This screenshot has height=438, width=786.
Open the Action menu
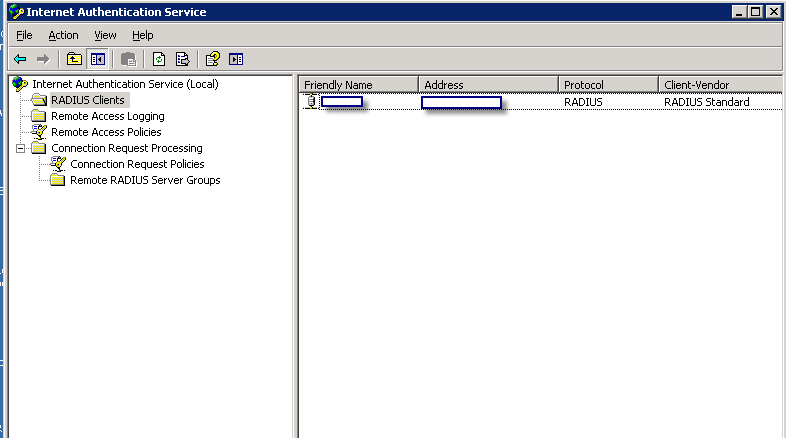click(x=63, y=35)
